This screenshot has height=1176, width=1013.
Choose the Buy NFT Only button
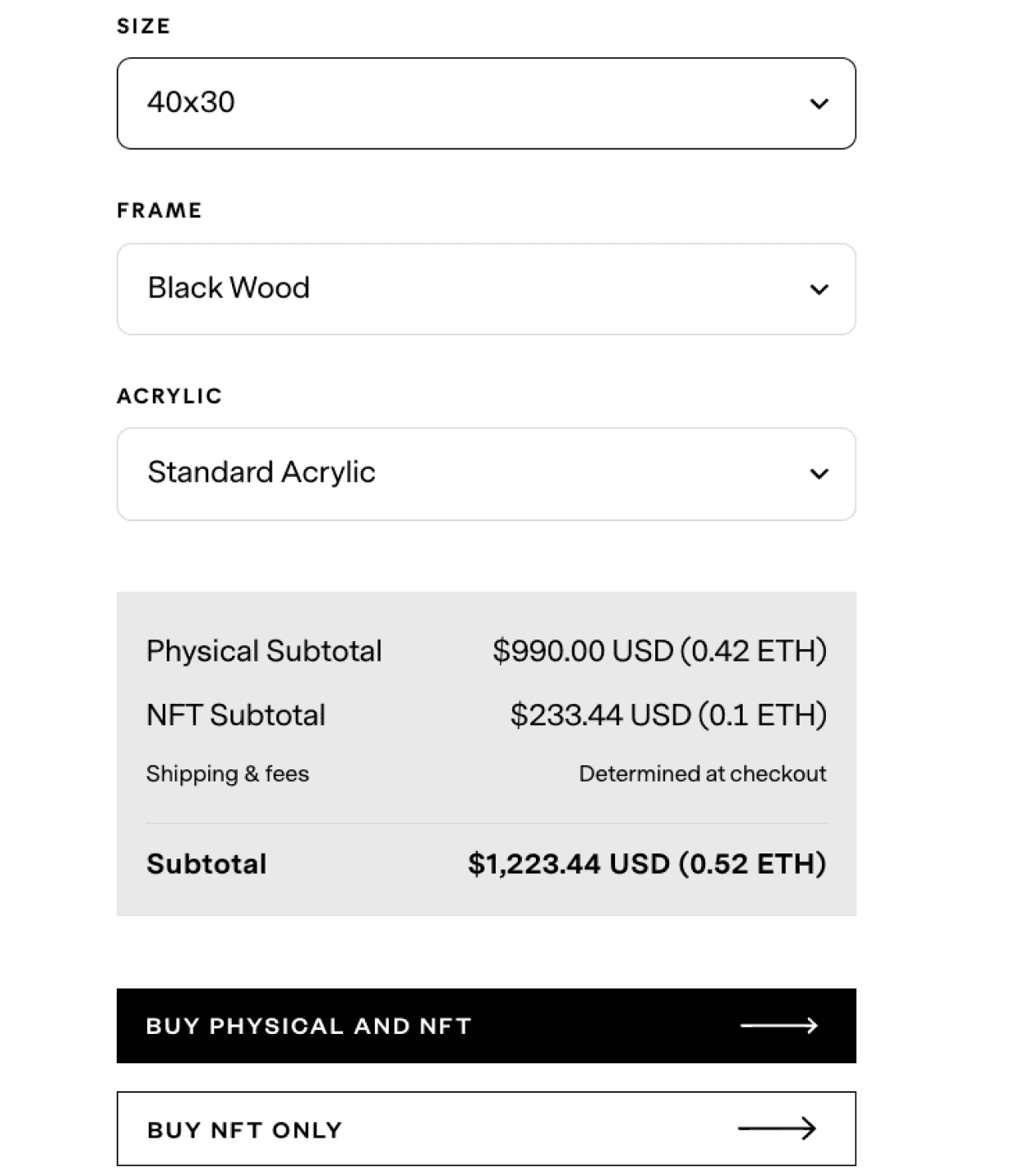[486, 1129]
